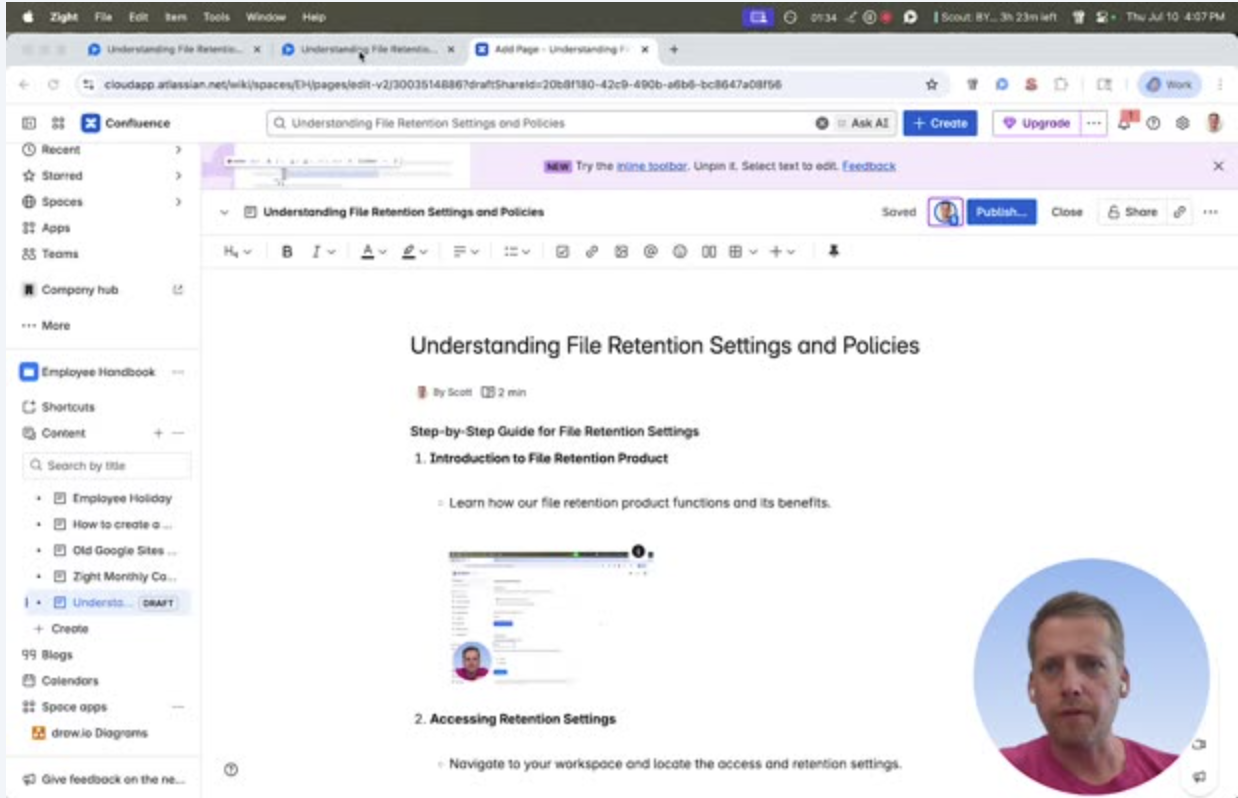Insert an action item checkbox
The width and height of the screenshot is (1238, 798).
pyautogui.click(x=562, y=252)
